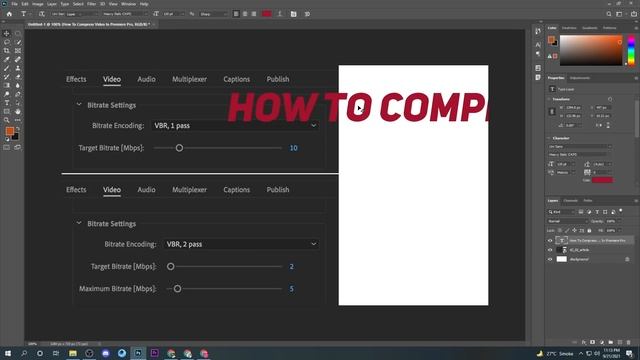Click the Home icon in options bar
Screen dimensions: 640x360
(x=9, y=14)
